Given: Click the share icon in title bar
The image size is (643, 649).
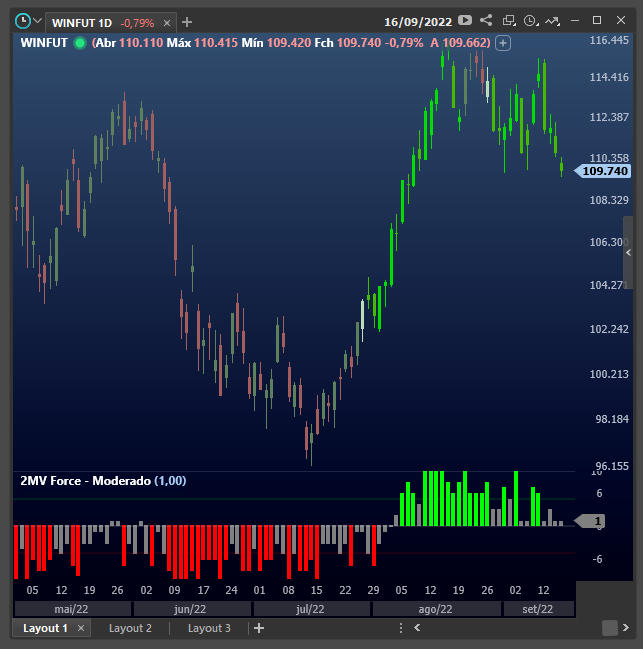Looking at the screenshot, I should (486, 20).
